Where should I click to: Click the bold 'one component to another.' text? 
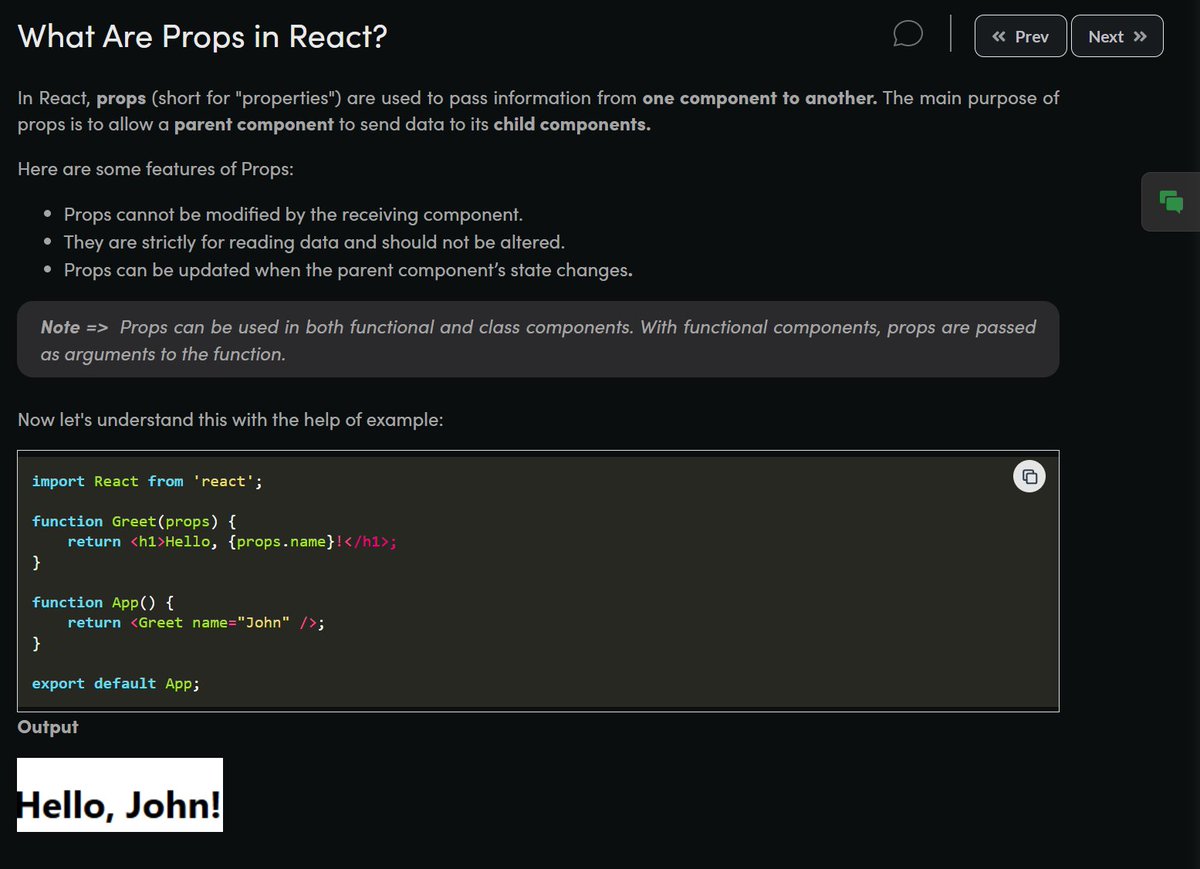pyautogui.click(x=760, y=98)
